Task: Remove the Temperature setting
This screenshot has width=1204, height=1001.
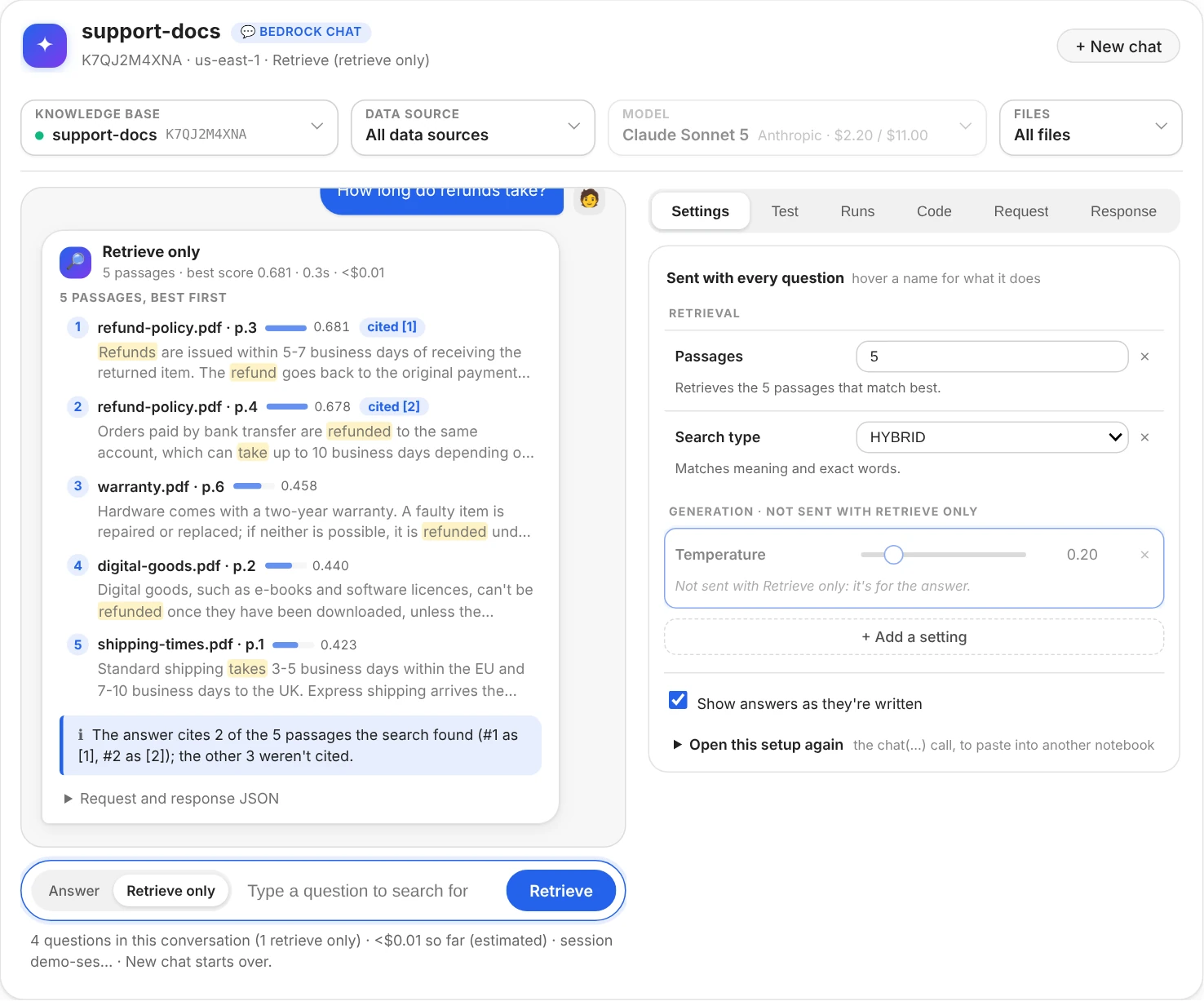Action: click(x=1144, y=555)
